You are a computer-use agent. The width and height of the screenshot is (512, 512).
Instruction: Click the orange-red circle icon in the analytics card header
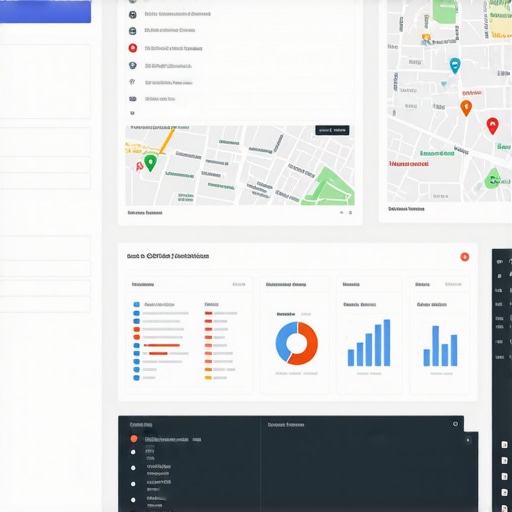coord(465,257)
